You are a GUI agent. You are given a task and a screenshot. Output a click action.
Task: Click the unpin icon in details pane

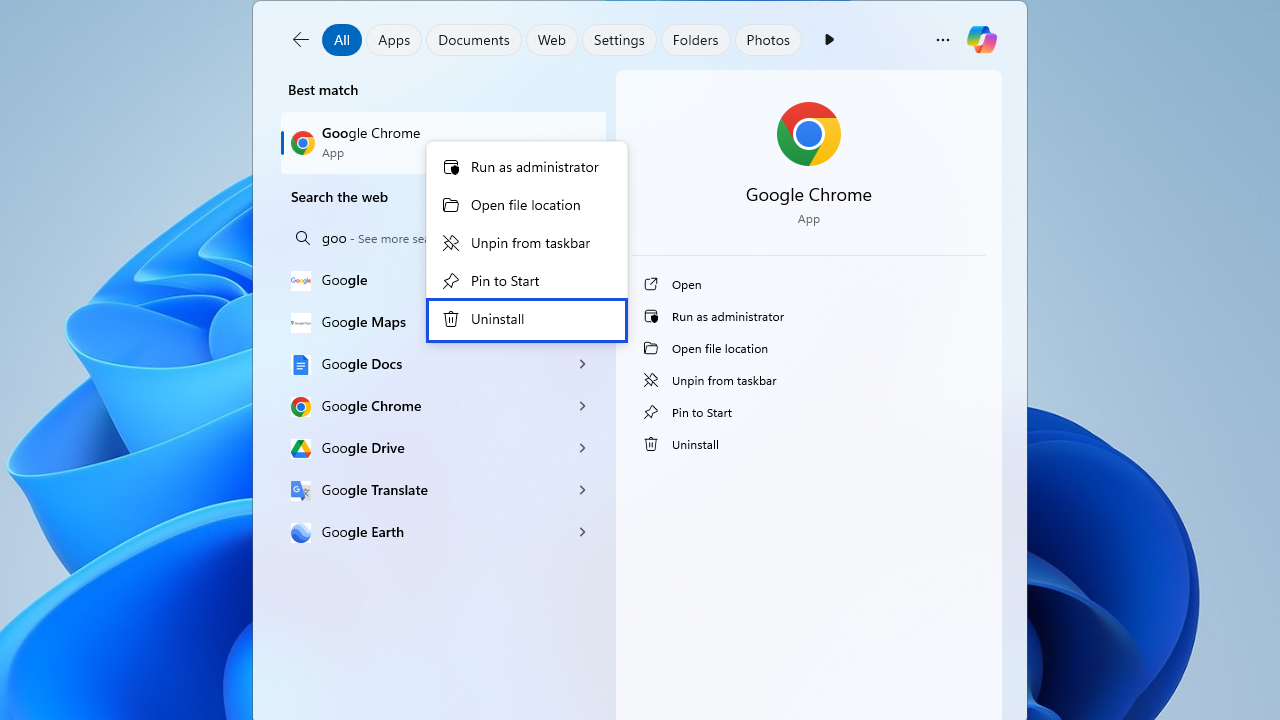click(x=651, y=380)
